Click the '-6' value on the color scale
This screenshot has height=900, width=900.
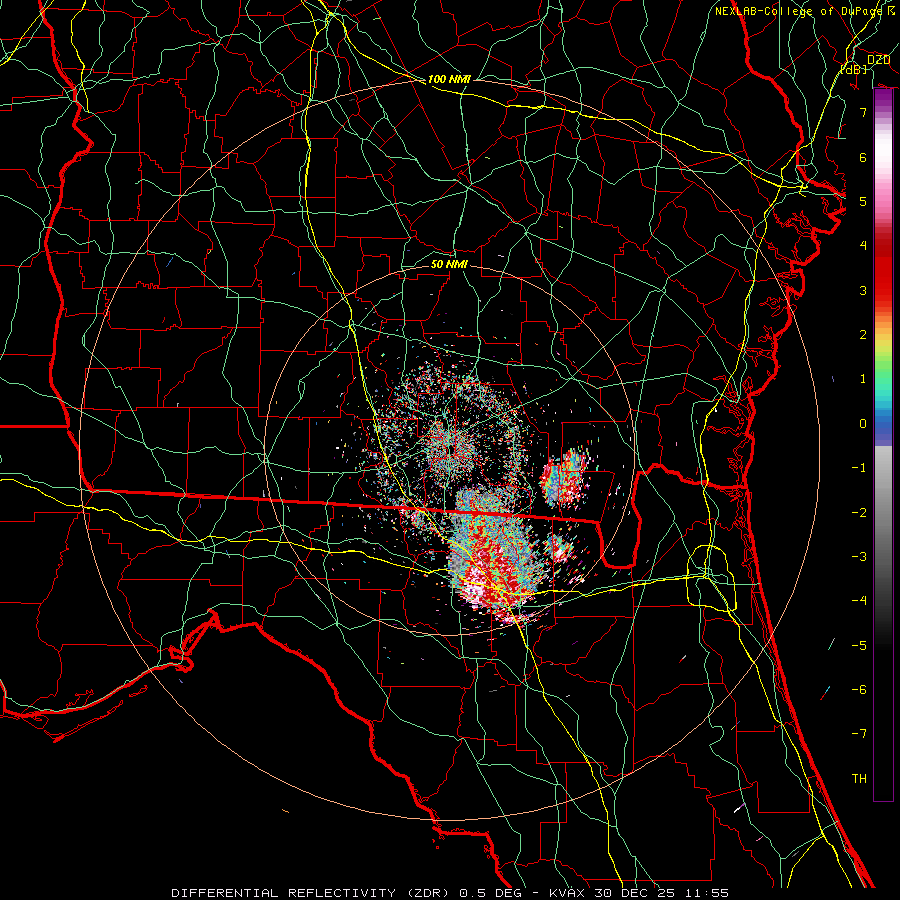tap(859, 690)
